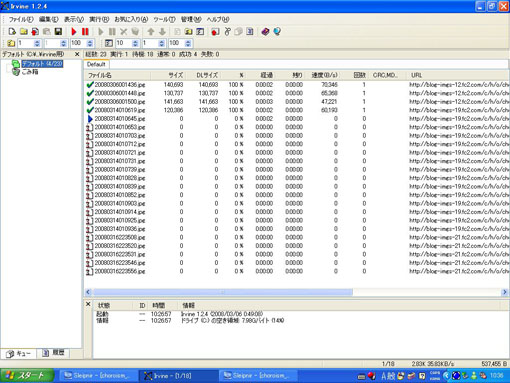This screenshot has width=510, height=383.
Task: Select the downloading row 20080314010645.jpg
Action: point(297,119)
